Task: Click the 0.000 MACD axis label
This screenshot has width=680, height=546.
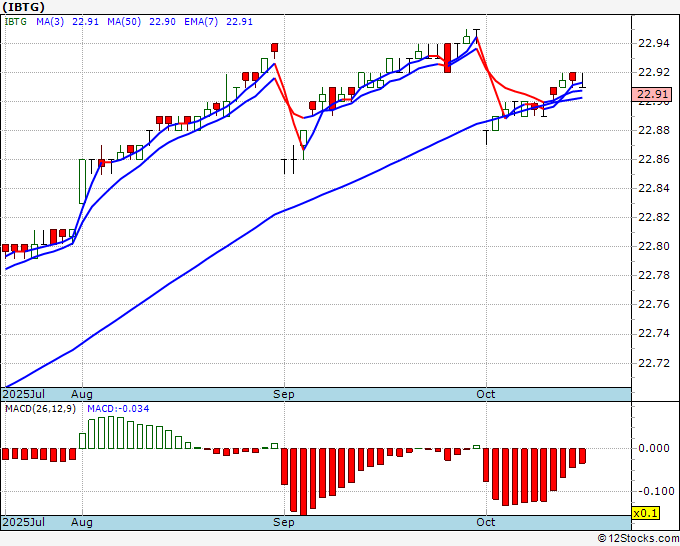Action: click(654, 448)
